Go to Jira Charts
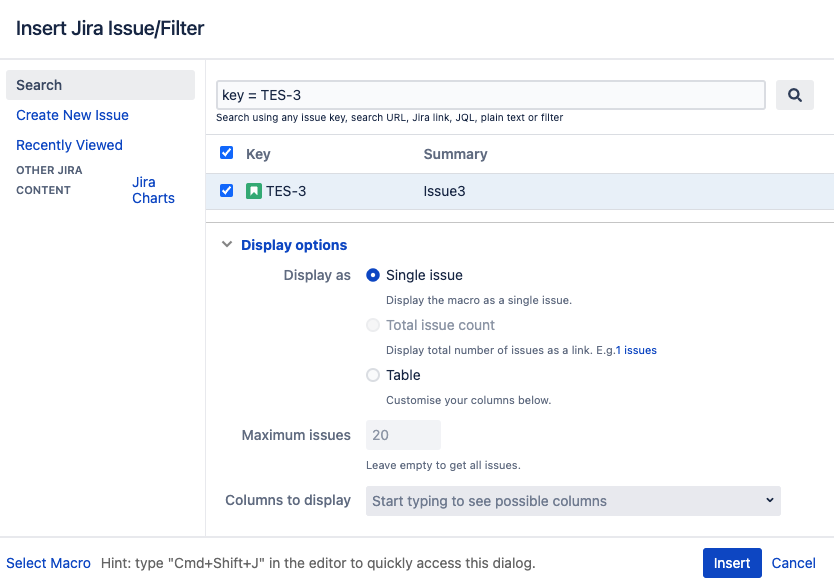Viewport: 834px width, 586px height. (153, 190)
